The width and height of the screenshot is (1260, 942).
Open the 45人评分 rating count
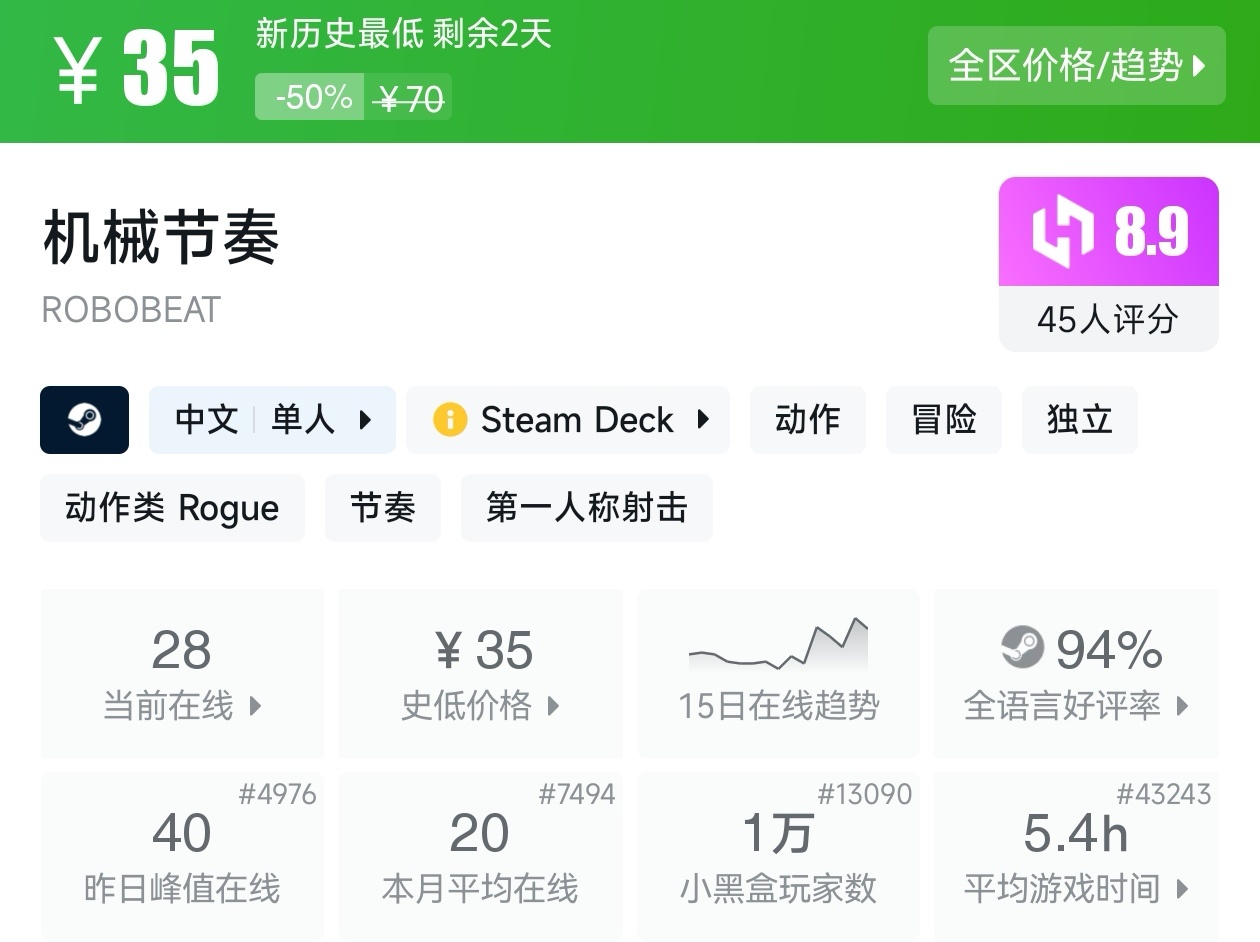[1108, 320]
